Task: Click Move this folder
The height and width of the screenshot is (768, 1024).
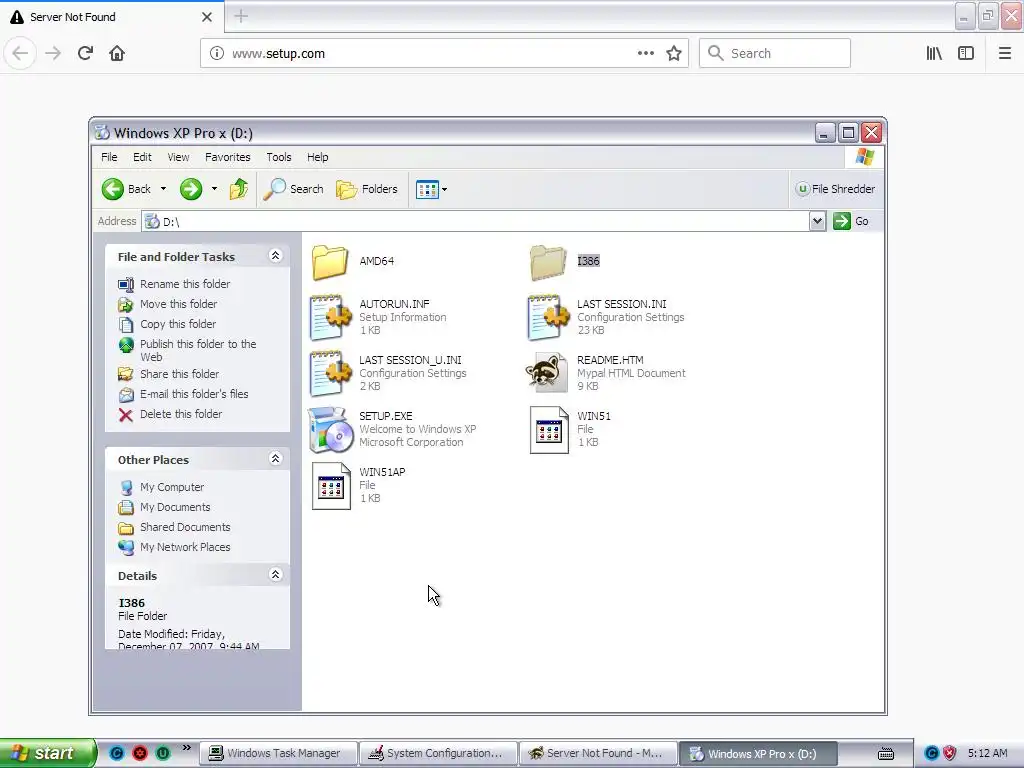Action: pos(178,304)
